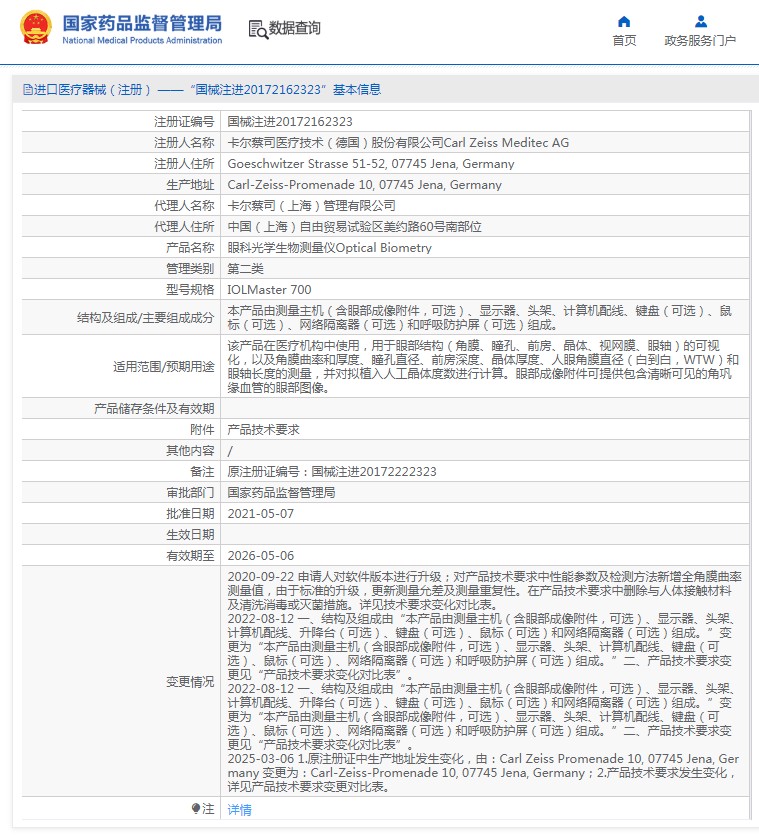Viewport: 759px width, 836px height.
Task: Click 数据查询 heading text
Action: (294, 28)
